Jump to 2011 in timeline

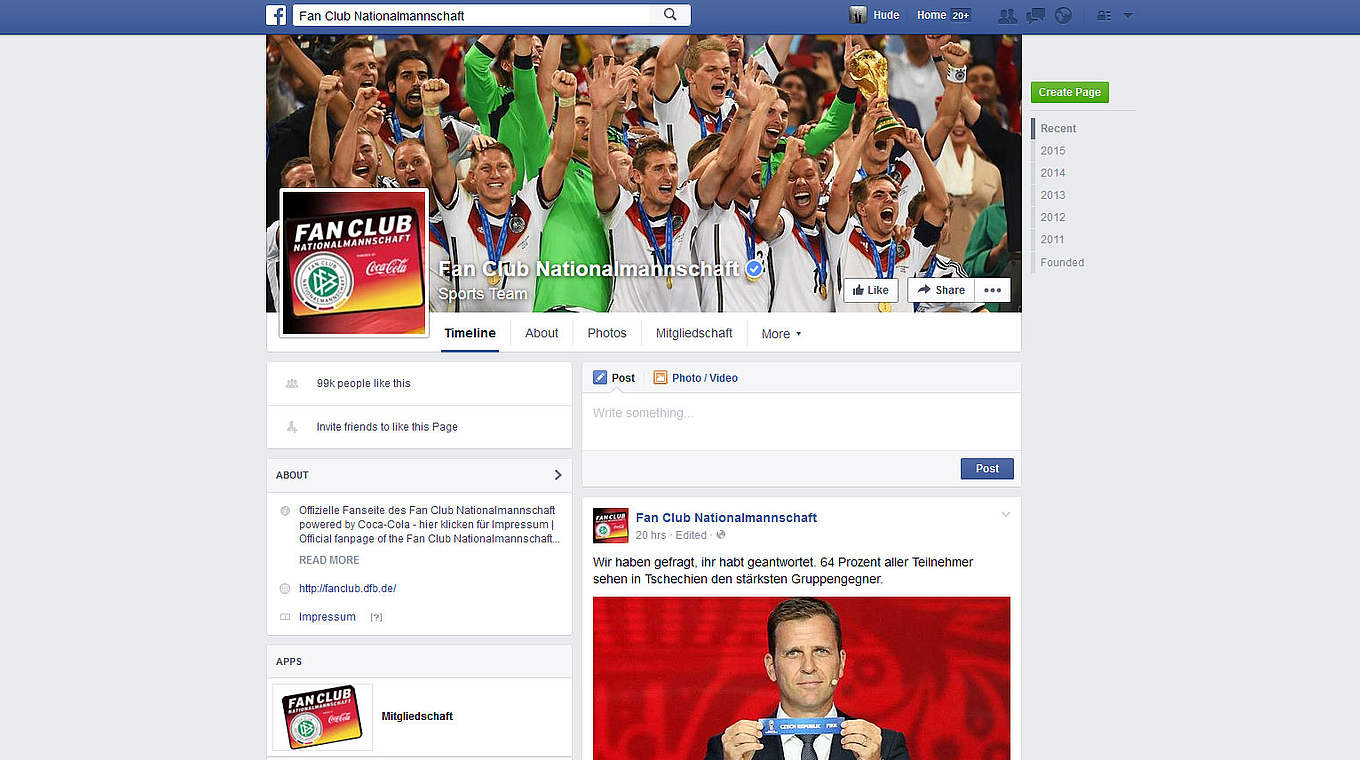coord(1053,239)
